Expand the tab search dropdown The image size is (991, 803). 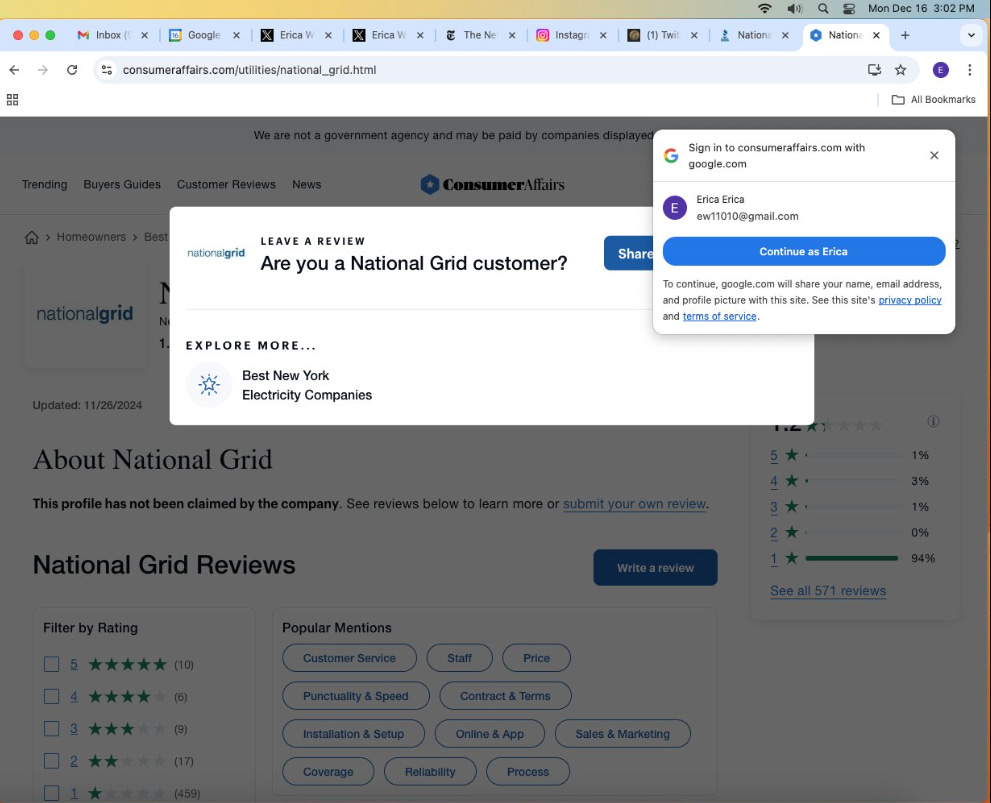pyautogui.click(x=971, y=35)
